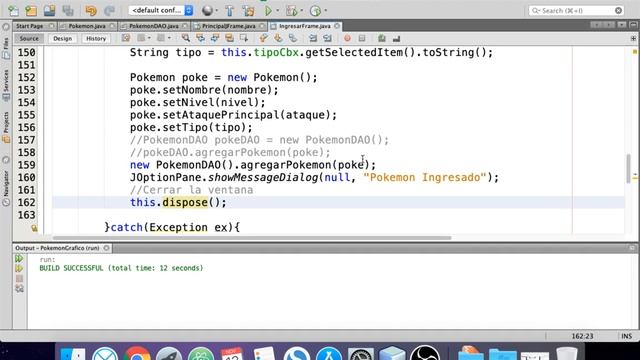Click inside the Search field
640x360 pixels.
[x=576, y=11]
